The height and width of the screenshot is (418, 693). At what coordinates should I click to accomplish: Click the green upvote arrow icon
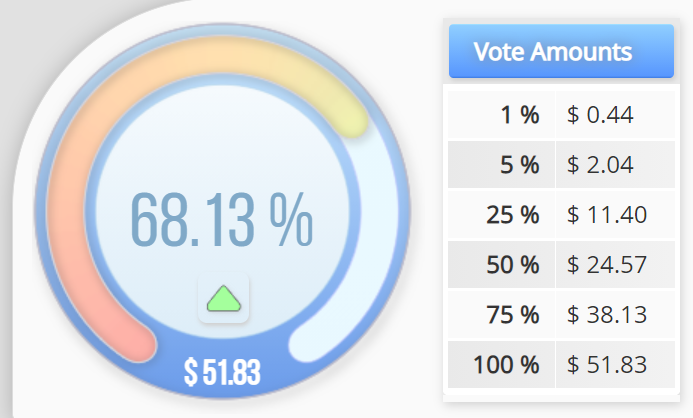224,299
